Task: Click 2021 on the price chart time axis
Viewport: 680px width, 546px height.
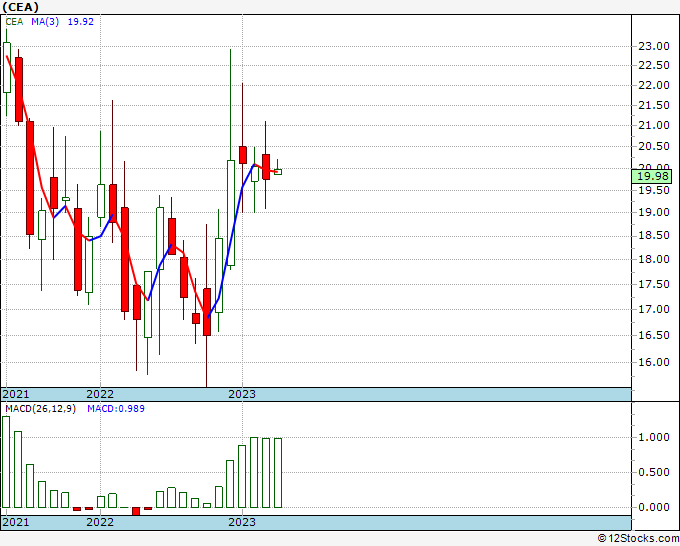Action: pyautogui.click(x=16, y=394)
